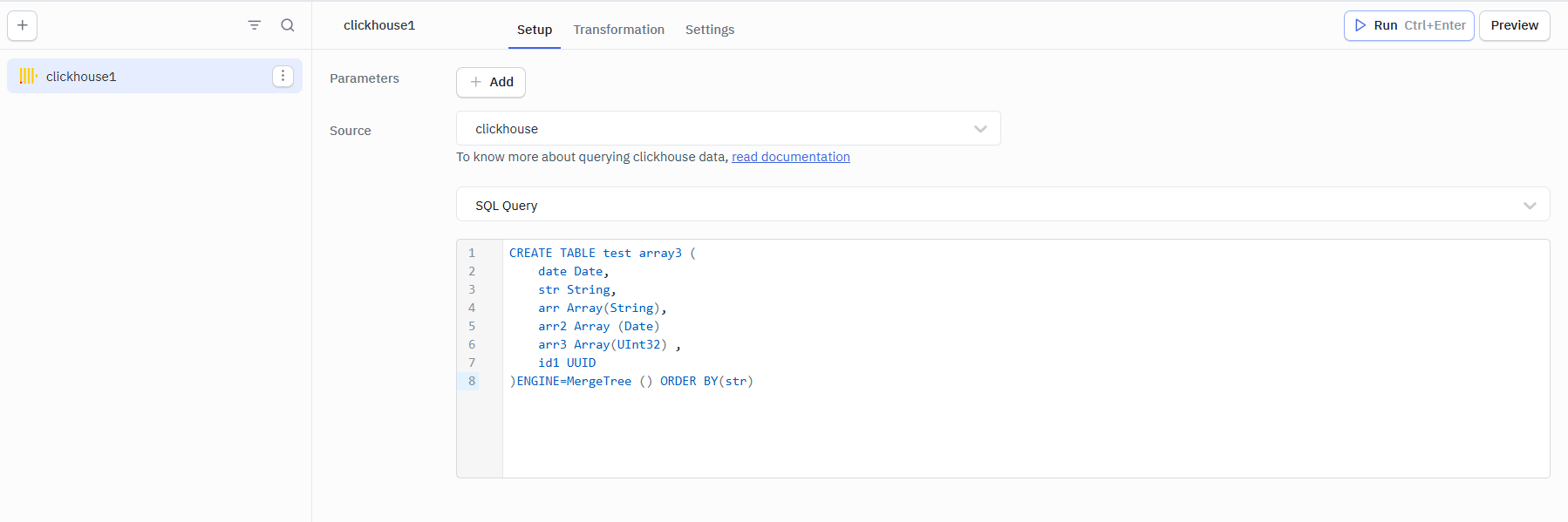Click the search magnifier icon
Viewport: 1568px width, 522px height.
tap(287, 25)
